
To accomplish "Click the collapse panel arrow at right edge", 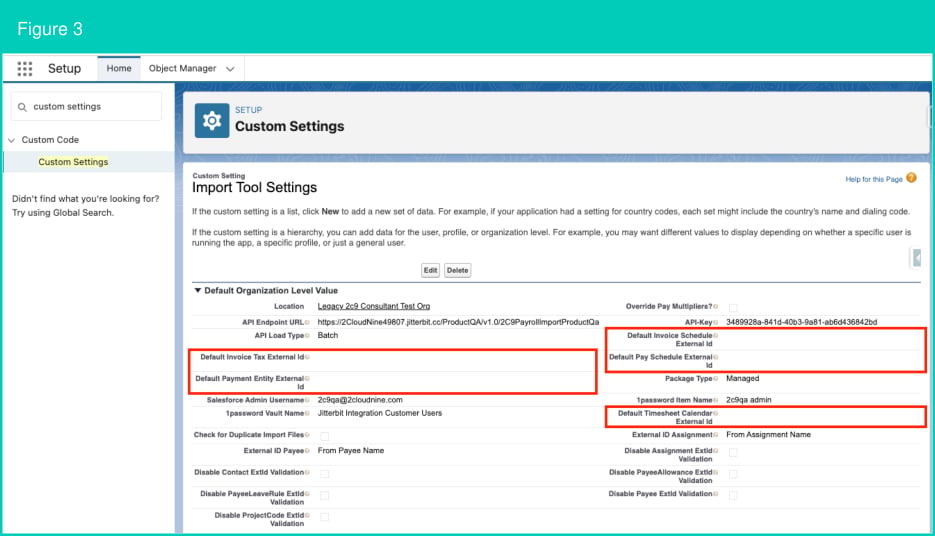I will coord(917,258).
